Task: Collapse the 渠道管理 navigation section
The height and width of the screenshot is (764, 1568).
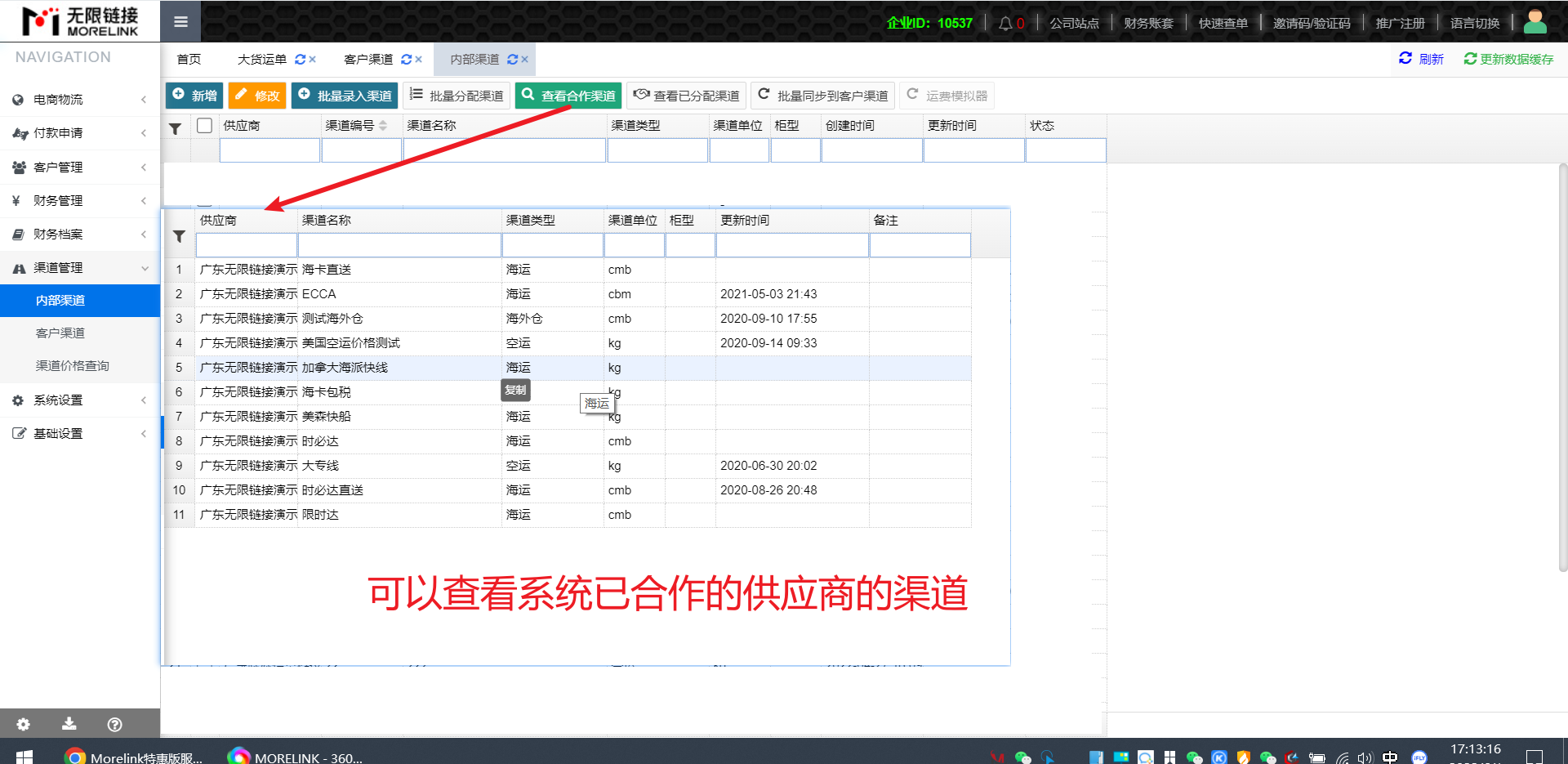Action: [x=80, y=268]
